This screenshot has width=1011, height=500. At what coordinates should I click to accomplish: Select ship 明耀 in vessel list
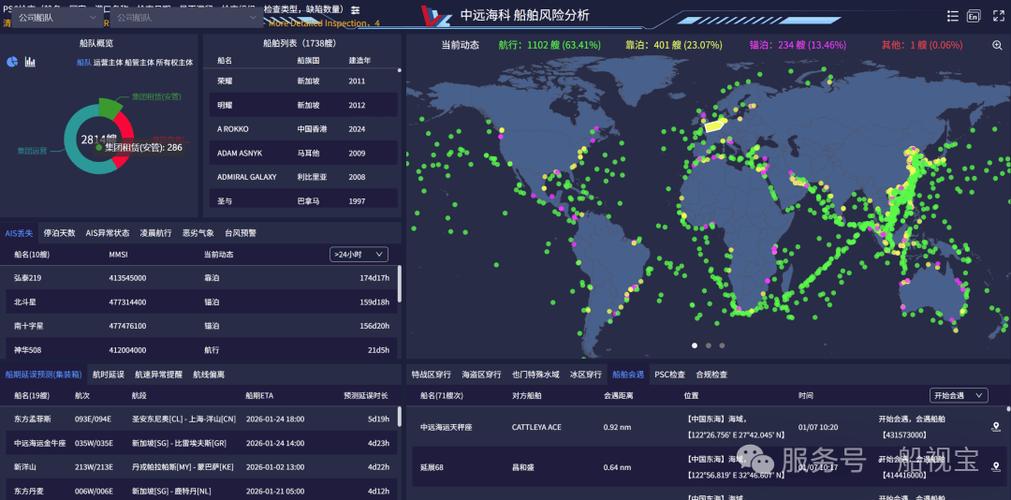pyautogui.click(x=303, y=105)
